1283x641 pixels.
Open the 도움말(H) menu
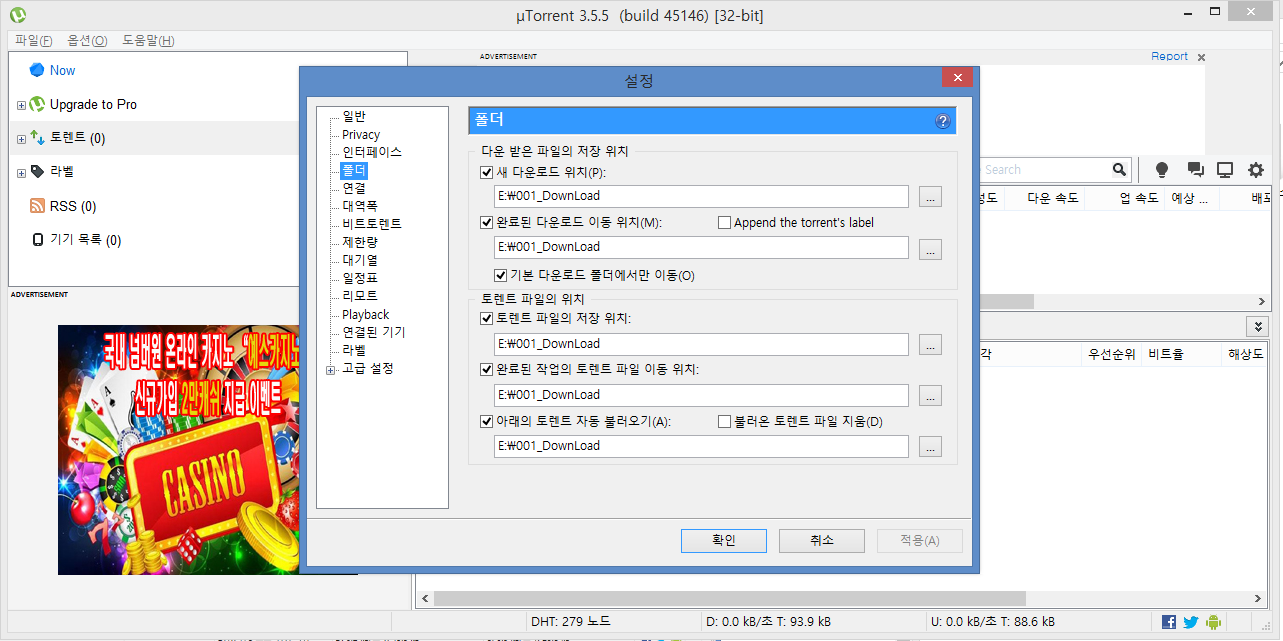click(x=148, y=40)
